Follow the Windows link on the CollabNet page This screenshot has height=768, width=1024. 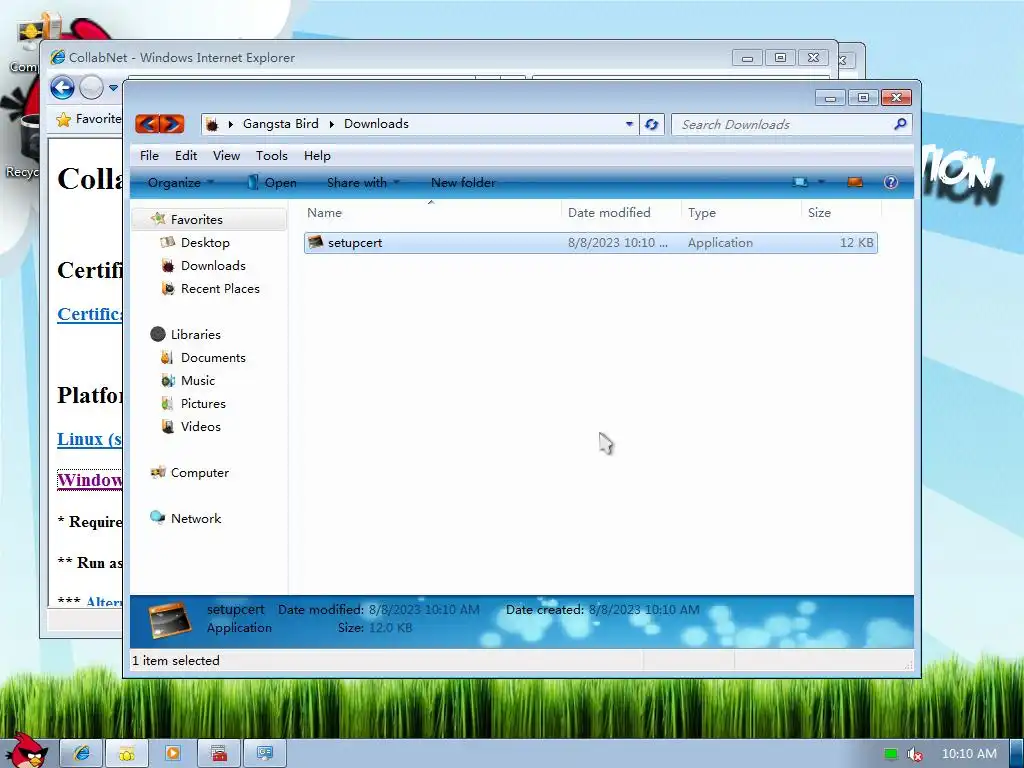pos(89,480)
